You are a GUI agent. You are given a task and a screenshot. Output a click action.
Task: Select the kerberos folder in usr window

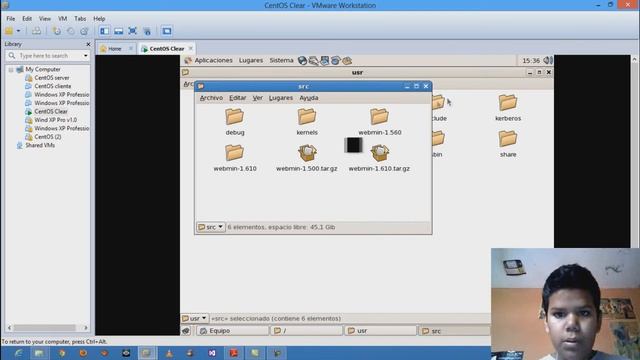click(508, 108)
